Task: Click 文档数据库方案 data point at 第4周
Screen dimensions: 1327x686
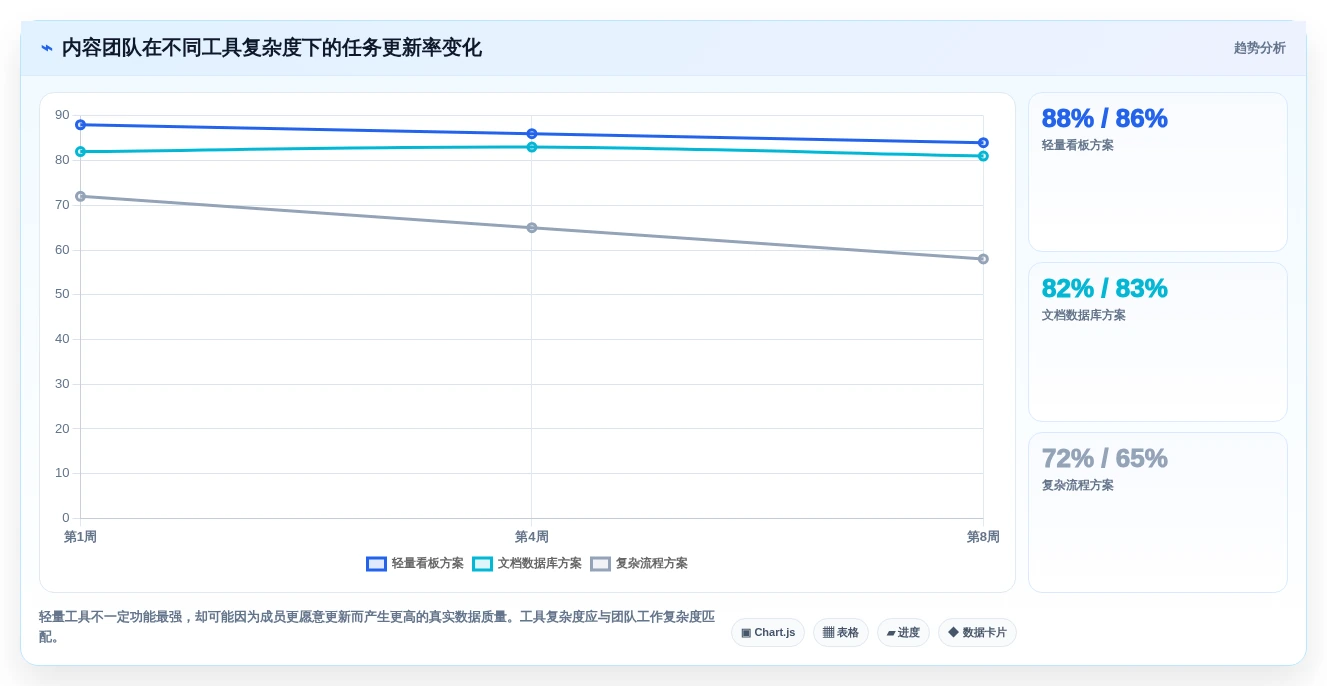Action: (x=532, y=147)
